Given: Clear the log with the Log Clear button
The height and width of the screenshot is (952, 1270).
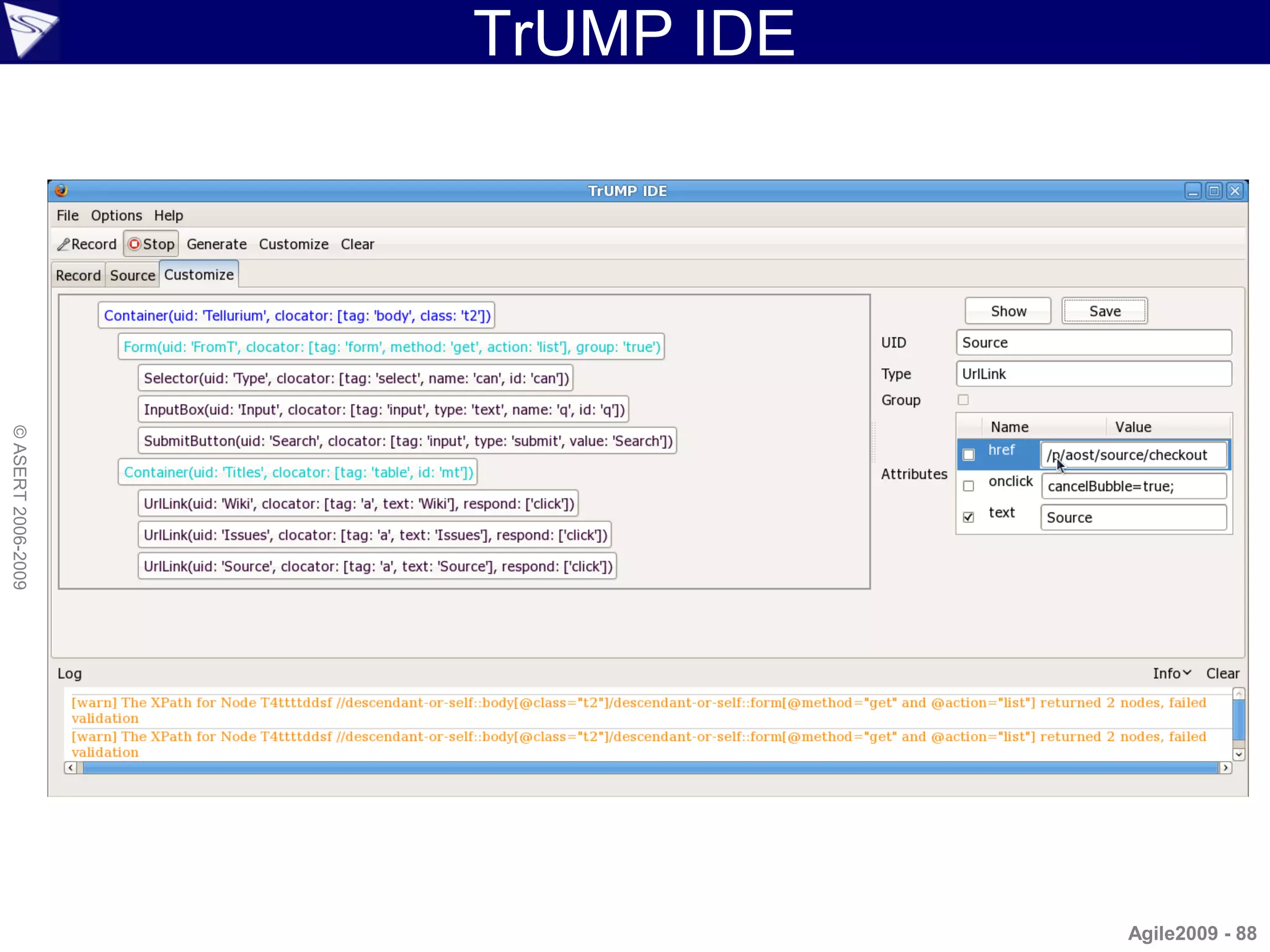Looking at the screenshot, I should tap(1222, 674).
